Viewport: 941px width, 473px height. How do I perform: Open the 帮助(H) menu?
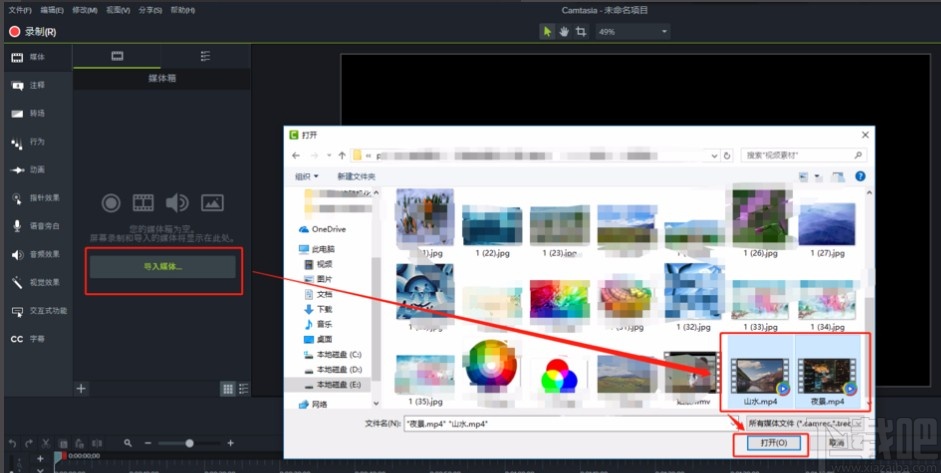coord(182,10)
